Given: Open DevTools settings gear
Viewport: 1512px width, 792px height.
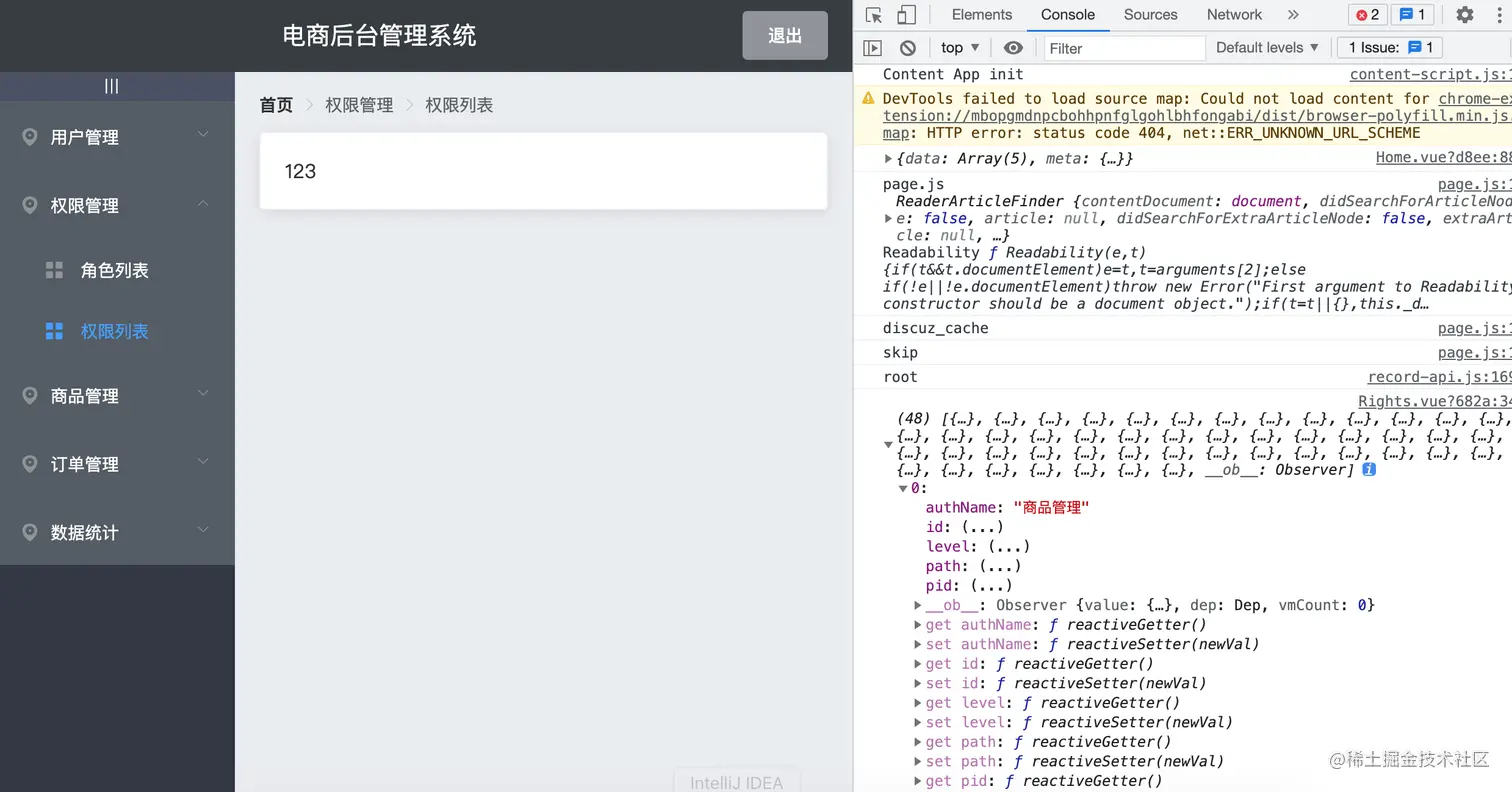Looking at the screenshot, I should pos(1465,15).
